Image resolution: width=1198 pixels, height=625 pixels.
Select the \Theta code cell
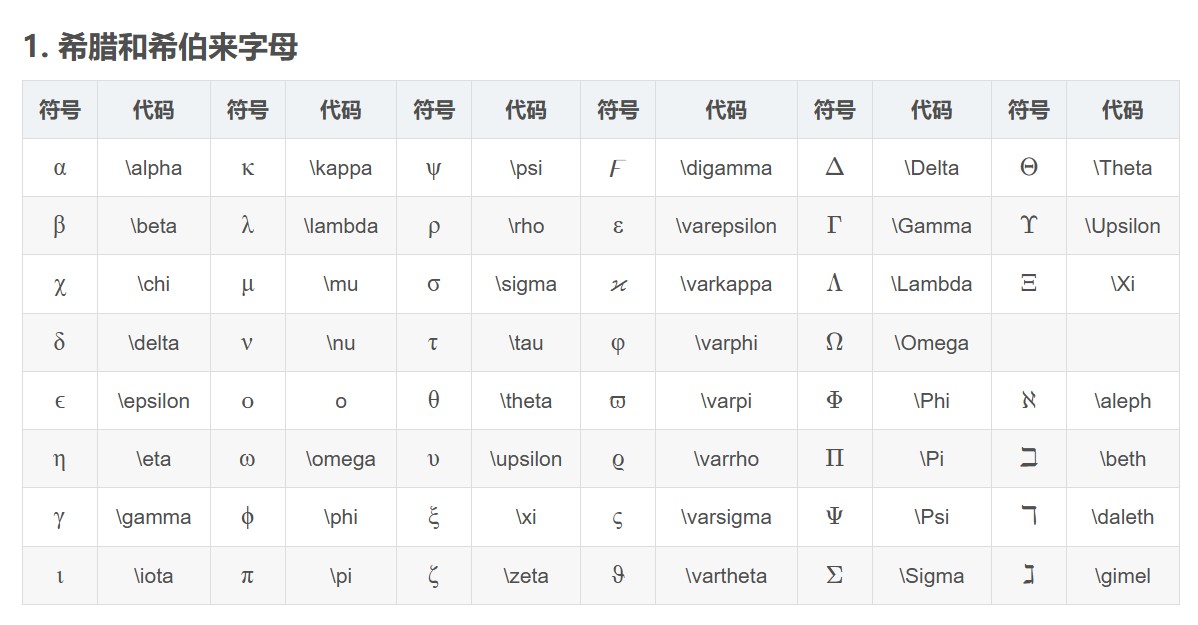point(1122,168)
